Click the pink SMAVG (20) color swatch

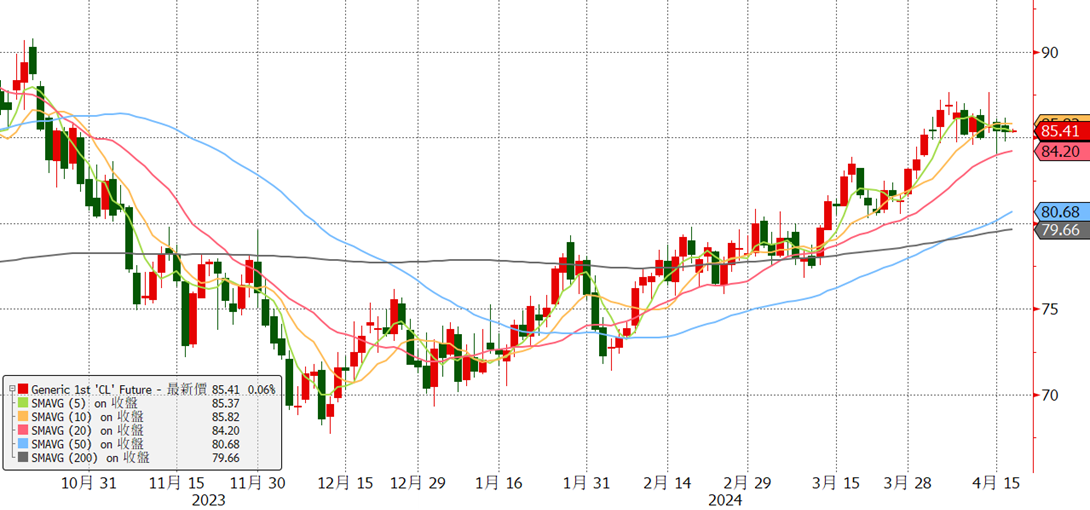tap(24, 430)
